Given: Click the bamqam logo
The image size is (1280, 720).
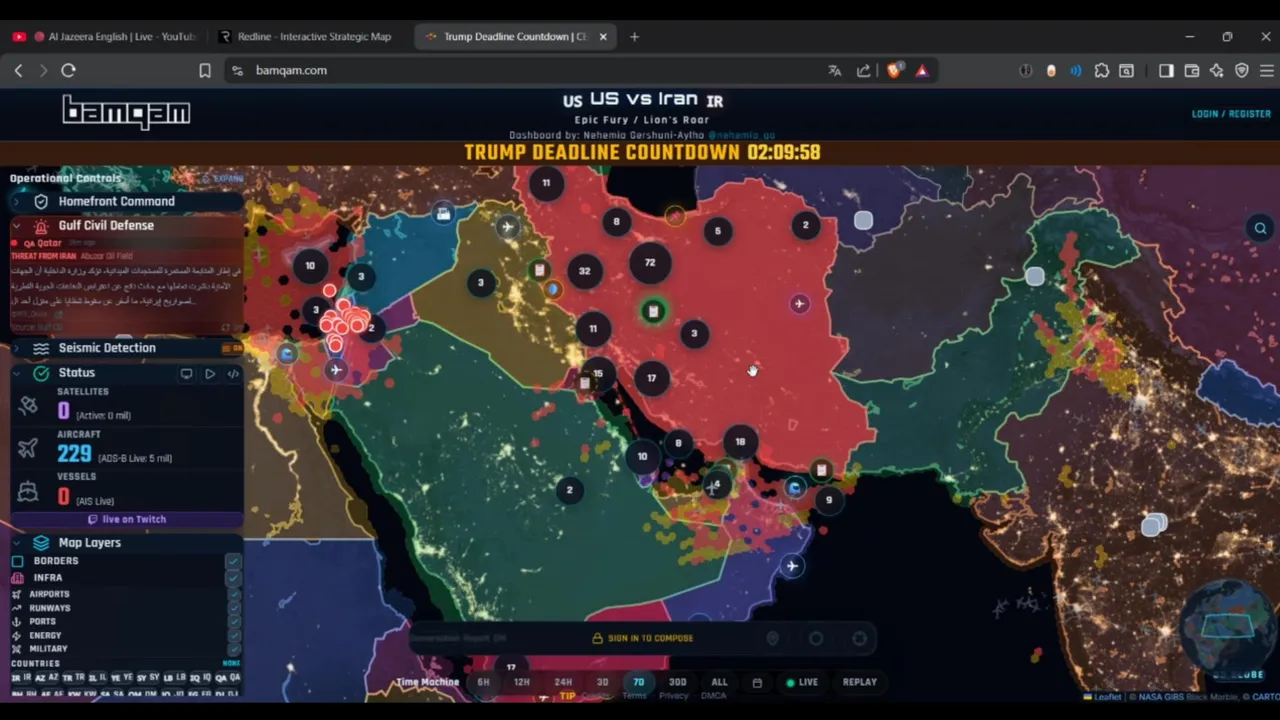Looking at the screenshot, I should (126, 111).
